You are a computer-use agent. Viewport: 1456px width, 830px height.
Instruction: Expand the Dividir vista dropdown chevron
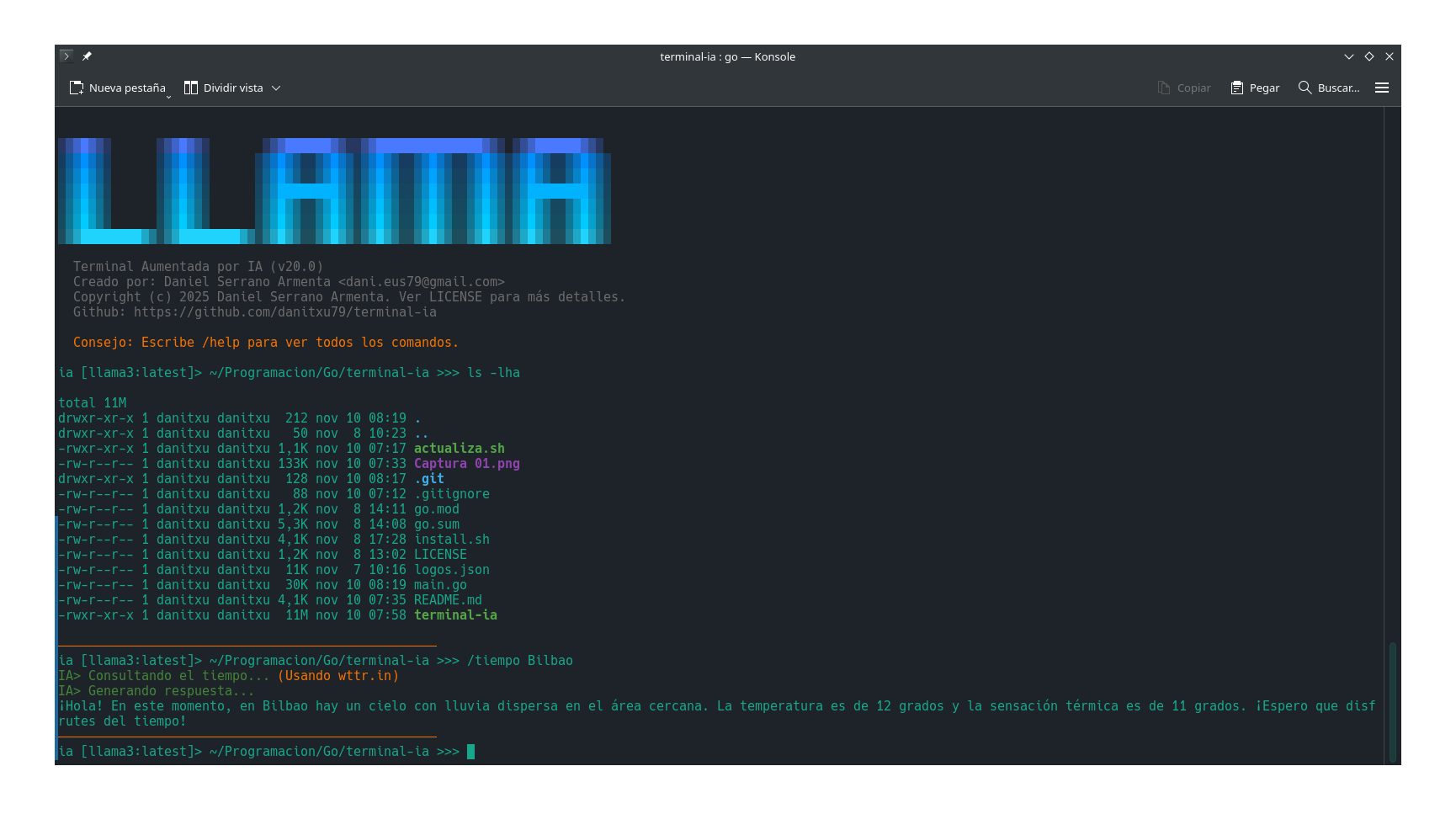(x=278, y=88)
